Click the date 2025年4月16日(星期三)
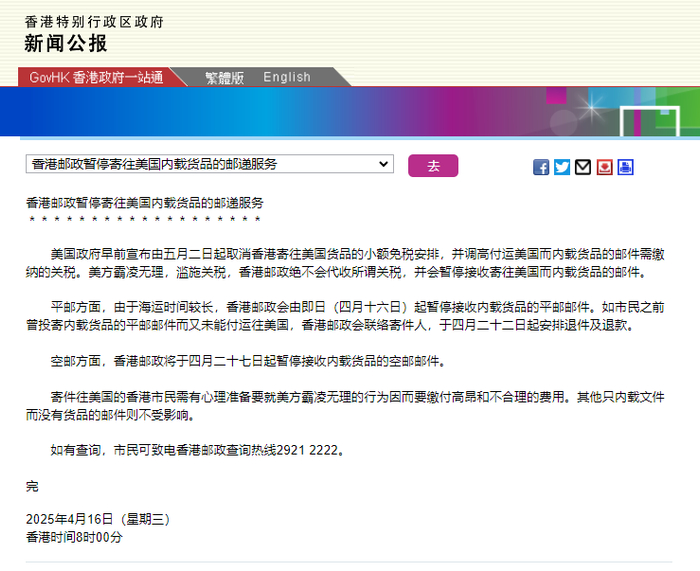 coord(98,519)
